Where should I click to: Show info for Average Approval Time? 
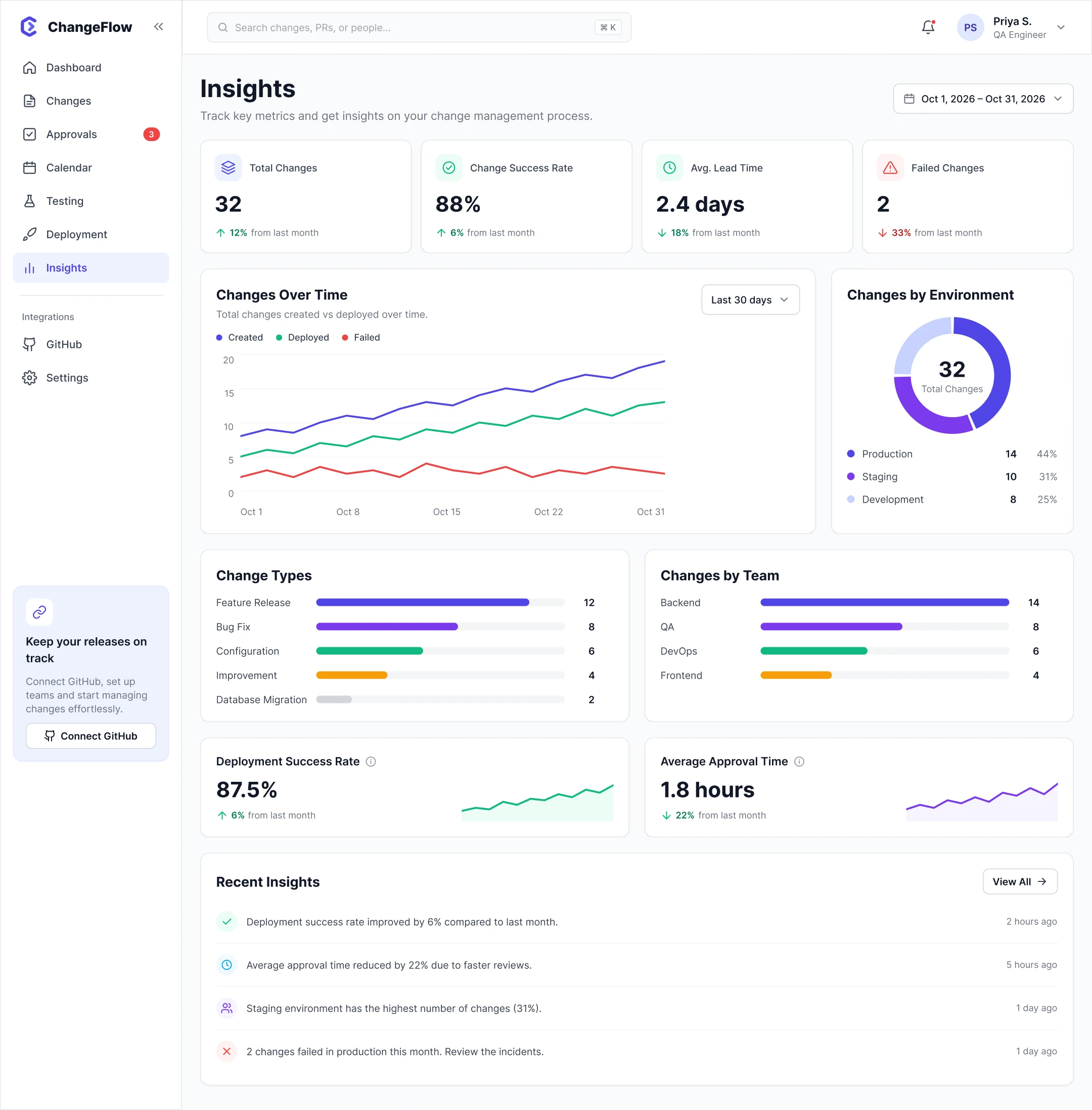pos(799,762)
